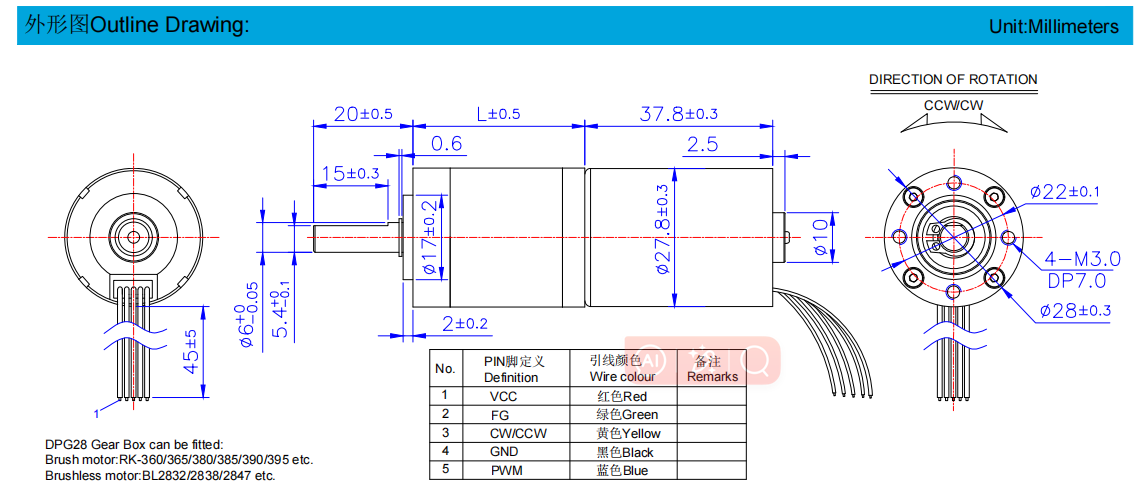Click the AI chat bubble icon in overlay

coord(651,358)
